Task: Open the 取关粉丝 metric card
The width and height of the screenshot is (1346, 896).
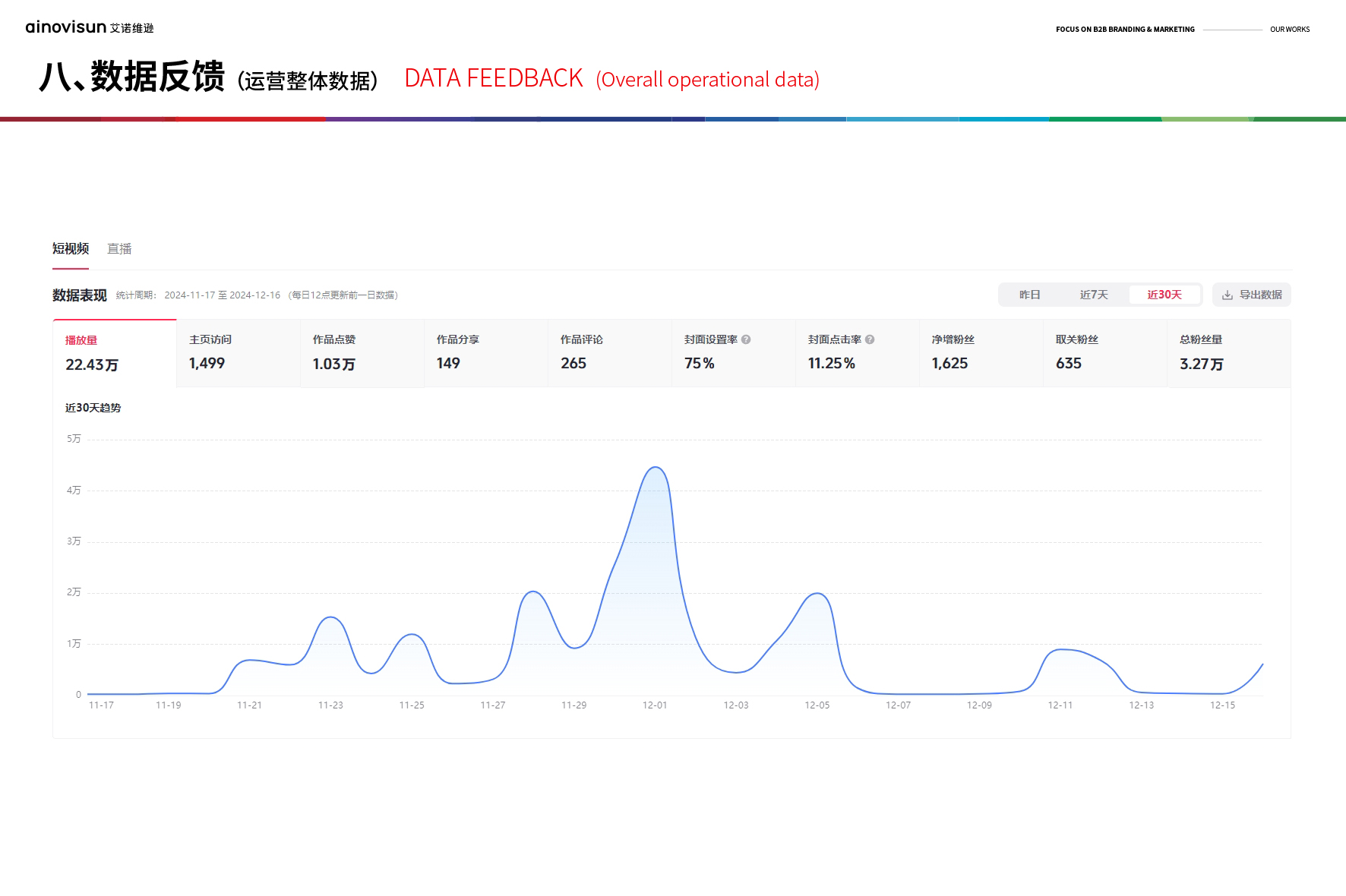Action: coord(1105,353)
